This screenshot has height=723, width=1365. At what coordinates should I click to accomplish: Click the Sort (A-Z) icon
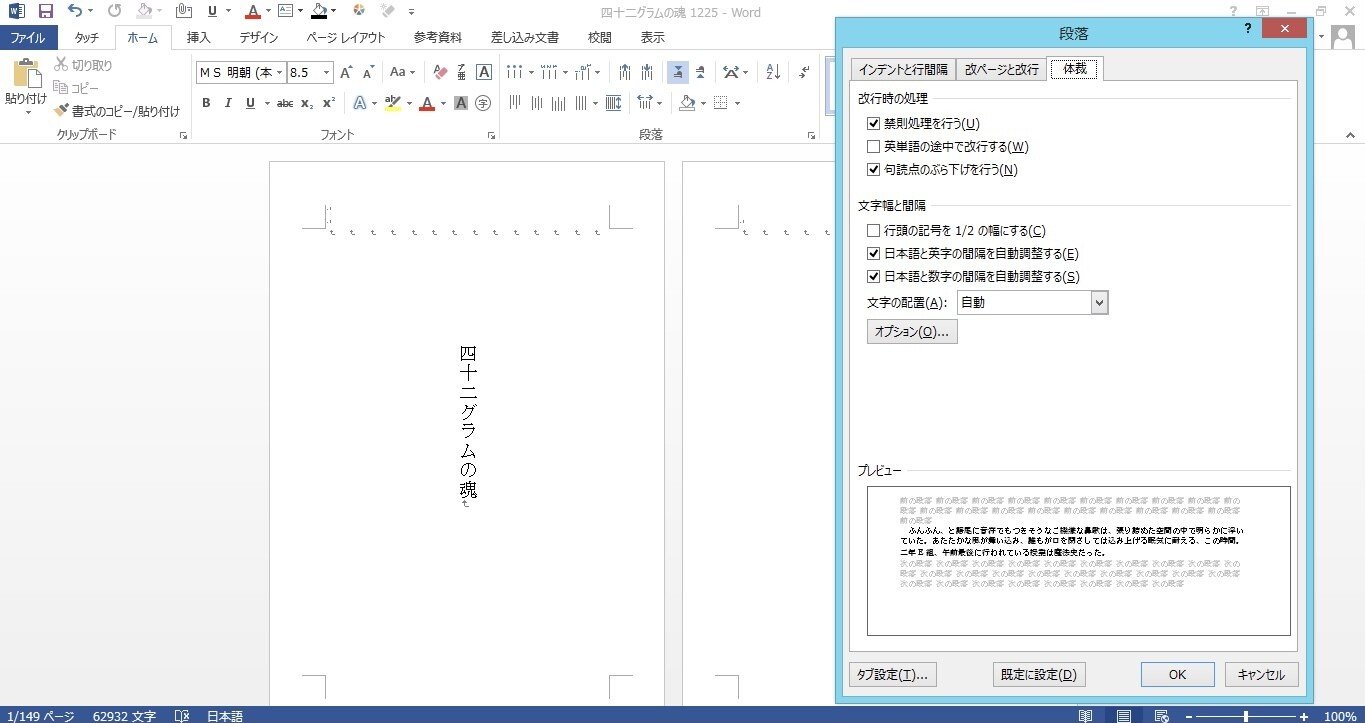tap(773, 72)
